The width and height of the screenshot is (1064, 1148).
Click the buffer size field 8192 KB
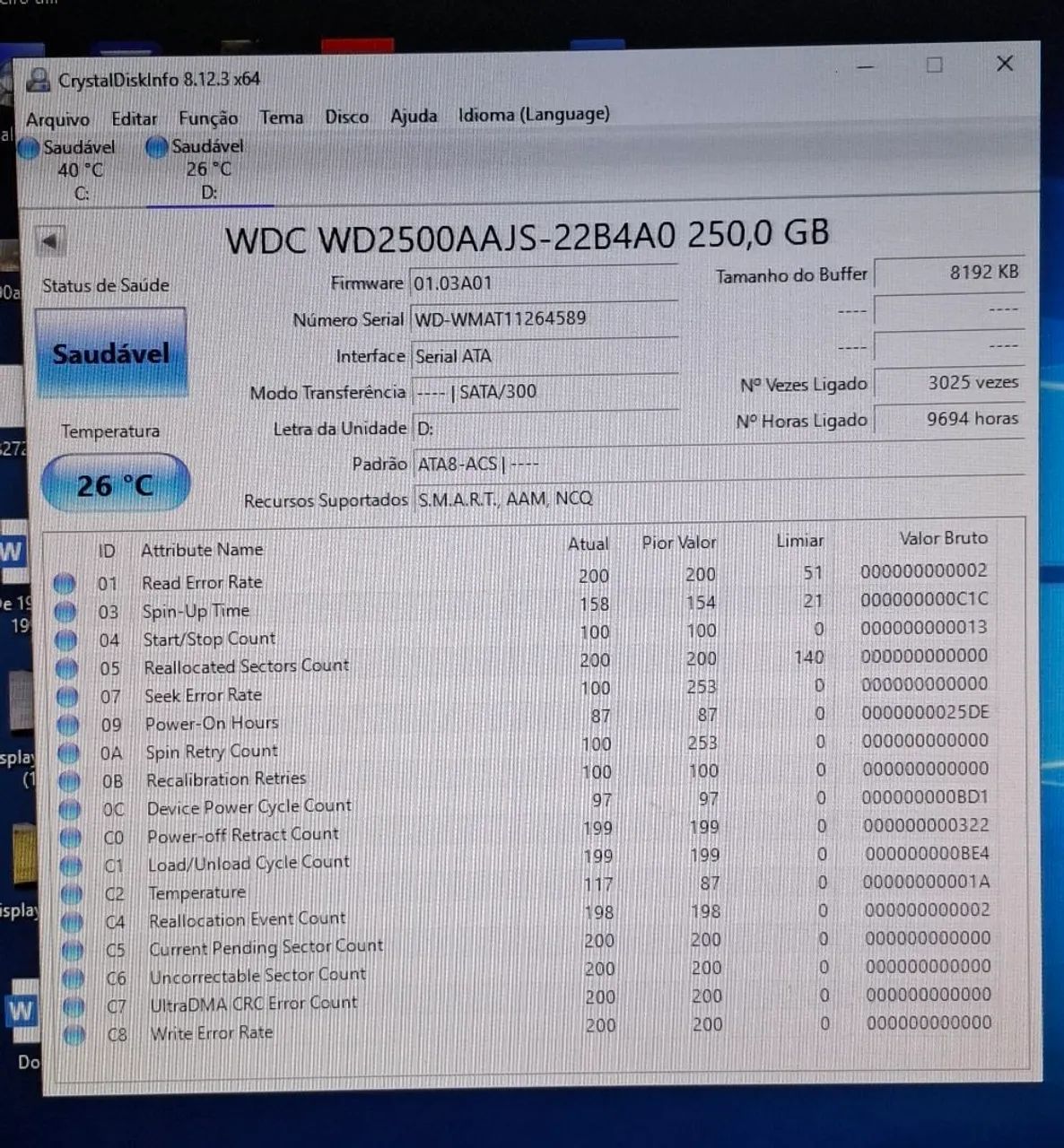949,273
